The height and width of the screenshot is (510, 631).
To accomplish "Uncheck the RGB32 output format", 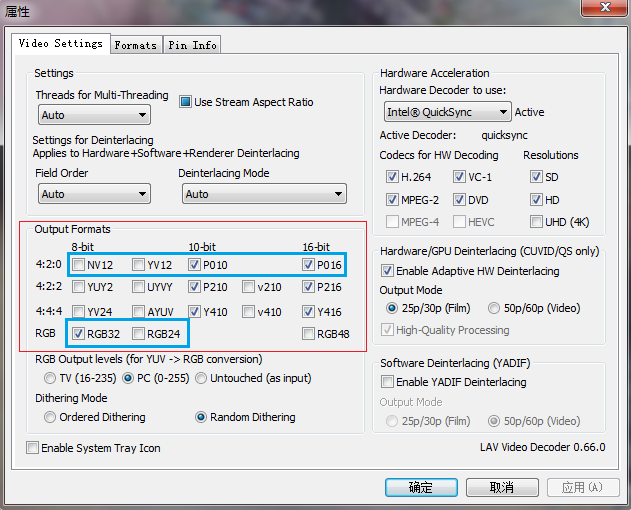I will pos(78,333).
